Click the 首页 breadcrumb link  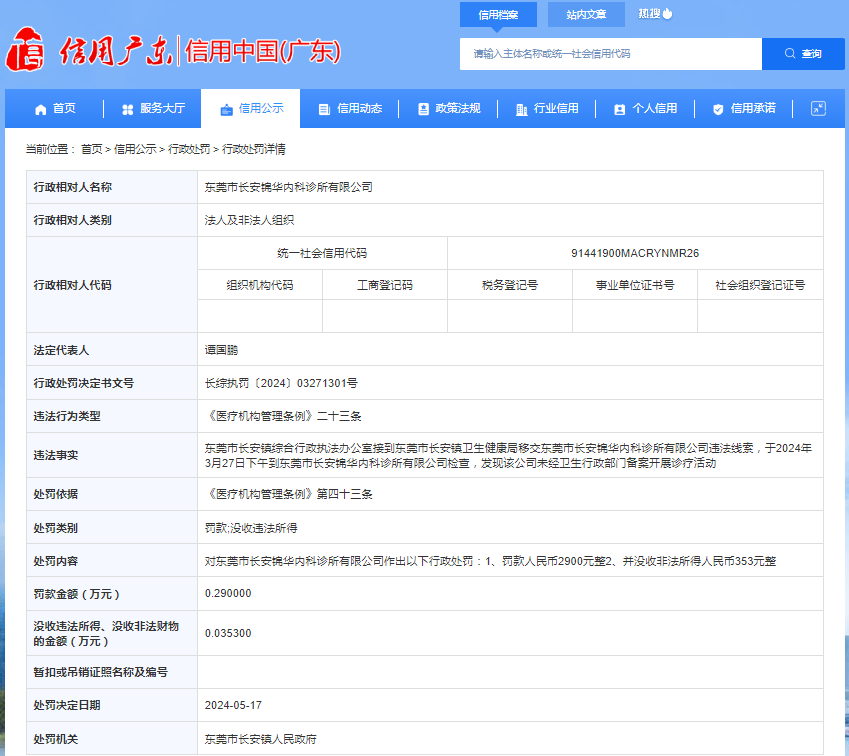point(92,149)
